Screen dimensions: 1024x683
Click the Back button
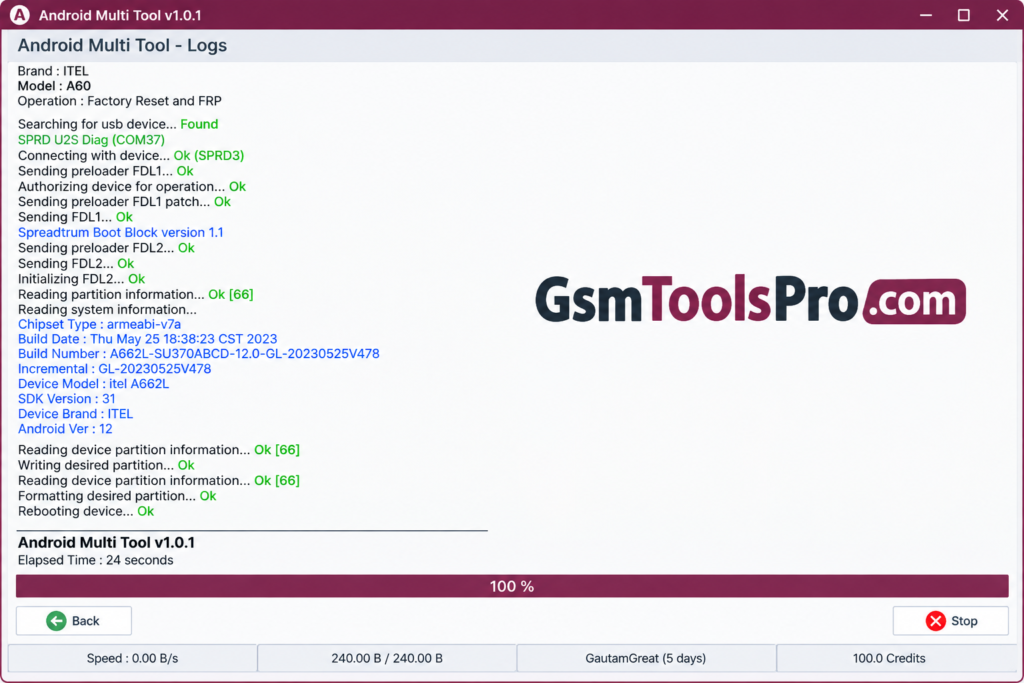tap(74, 620)
